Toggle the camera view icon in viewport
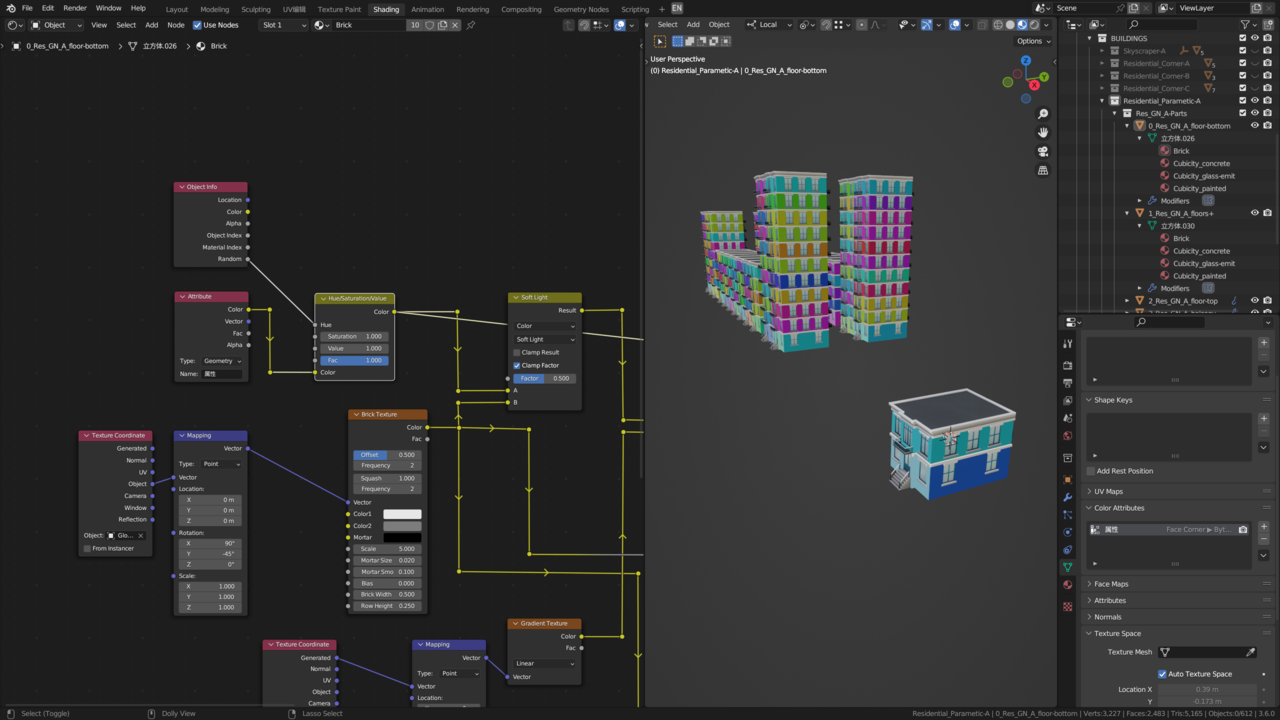1280x720 pixels. 1043,151
